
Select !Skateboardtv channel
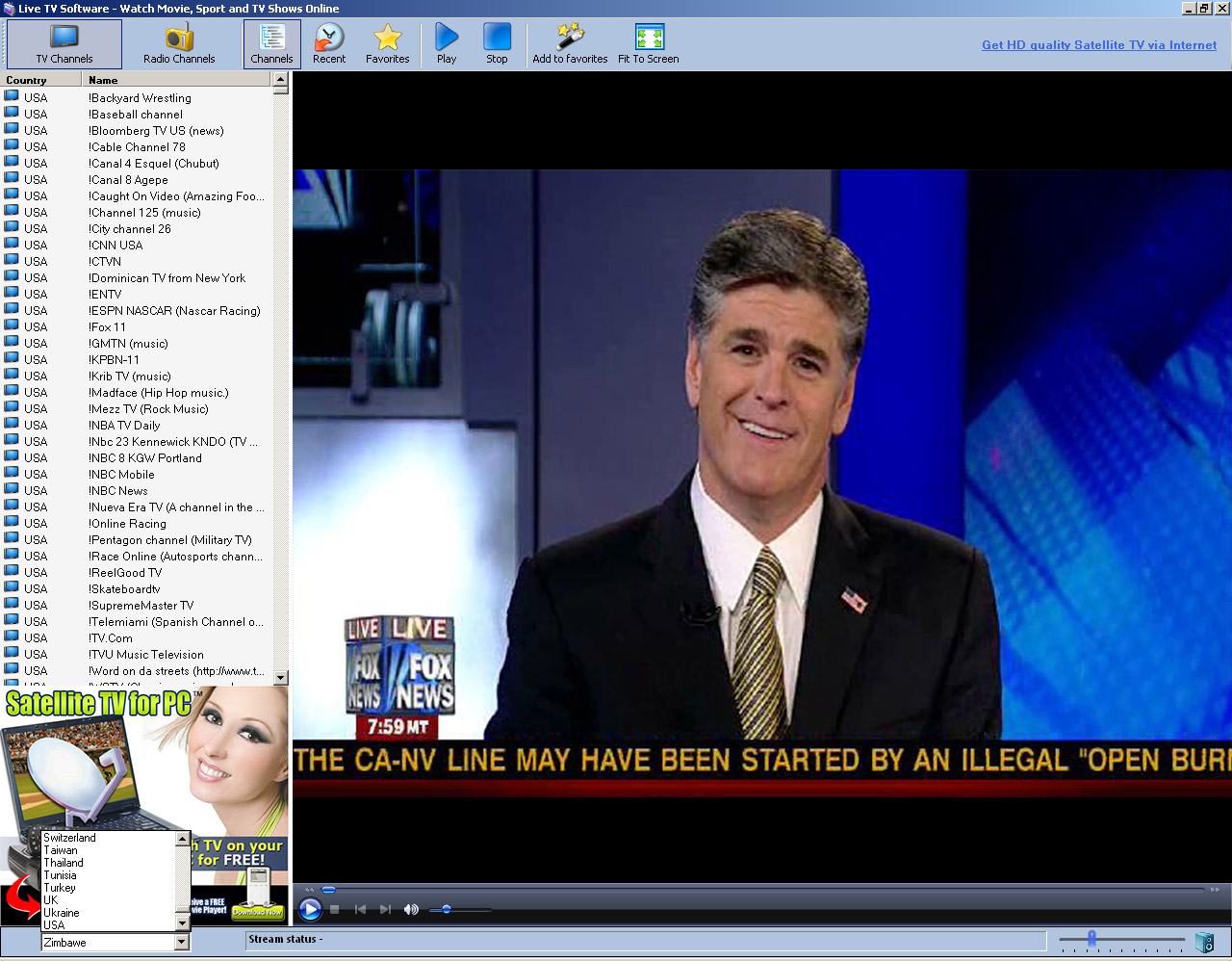click(124, 589)
